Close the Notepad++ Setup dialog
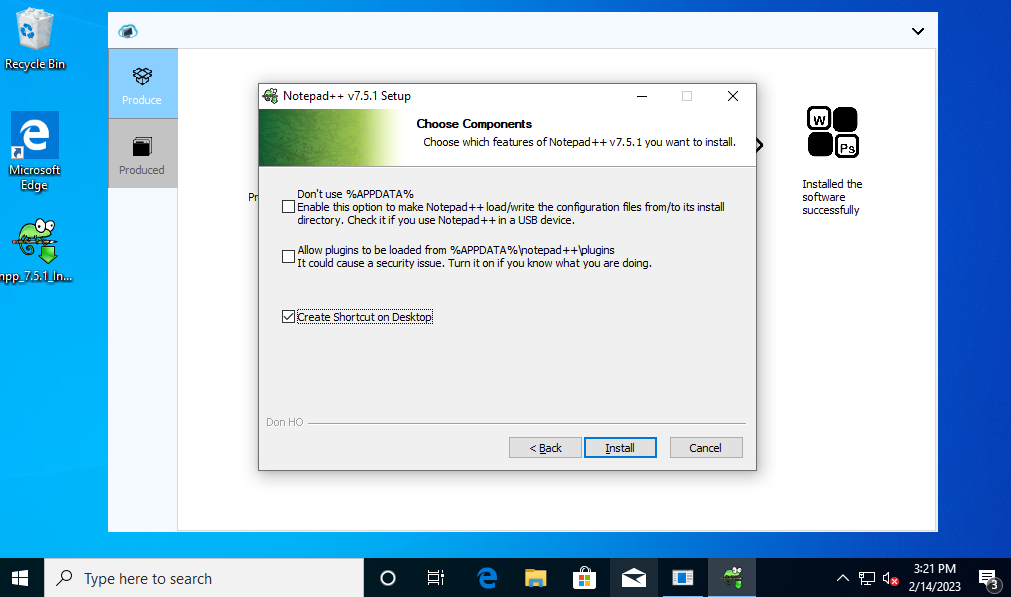Viewport: 1011px width, 597px height. tap(732, 96)
